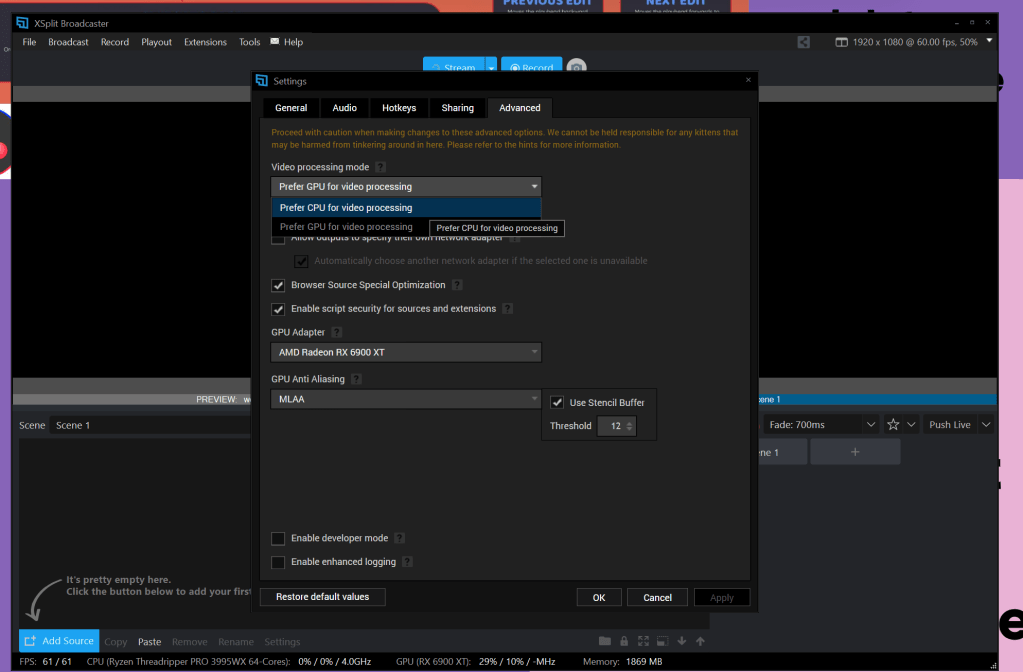Click the Threshold value field showing 12

tap(617, 426)
